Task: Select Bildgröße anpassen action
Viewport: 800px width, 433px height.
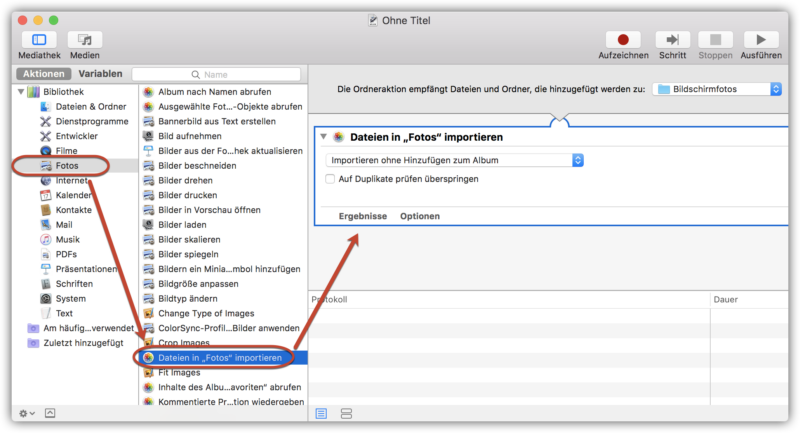Action: pos(198,284)
